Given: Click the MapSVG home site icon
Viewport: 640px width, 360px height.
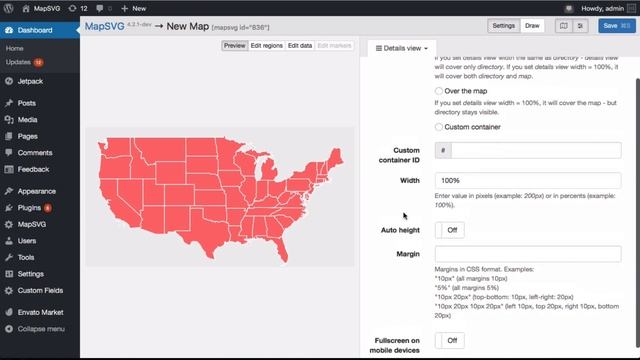Looking at the screenshot, I should point(26,8).
